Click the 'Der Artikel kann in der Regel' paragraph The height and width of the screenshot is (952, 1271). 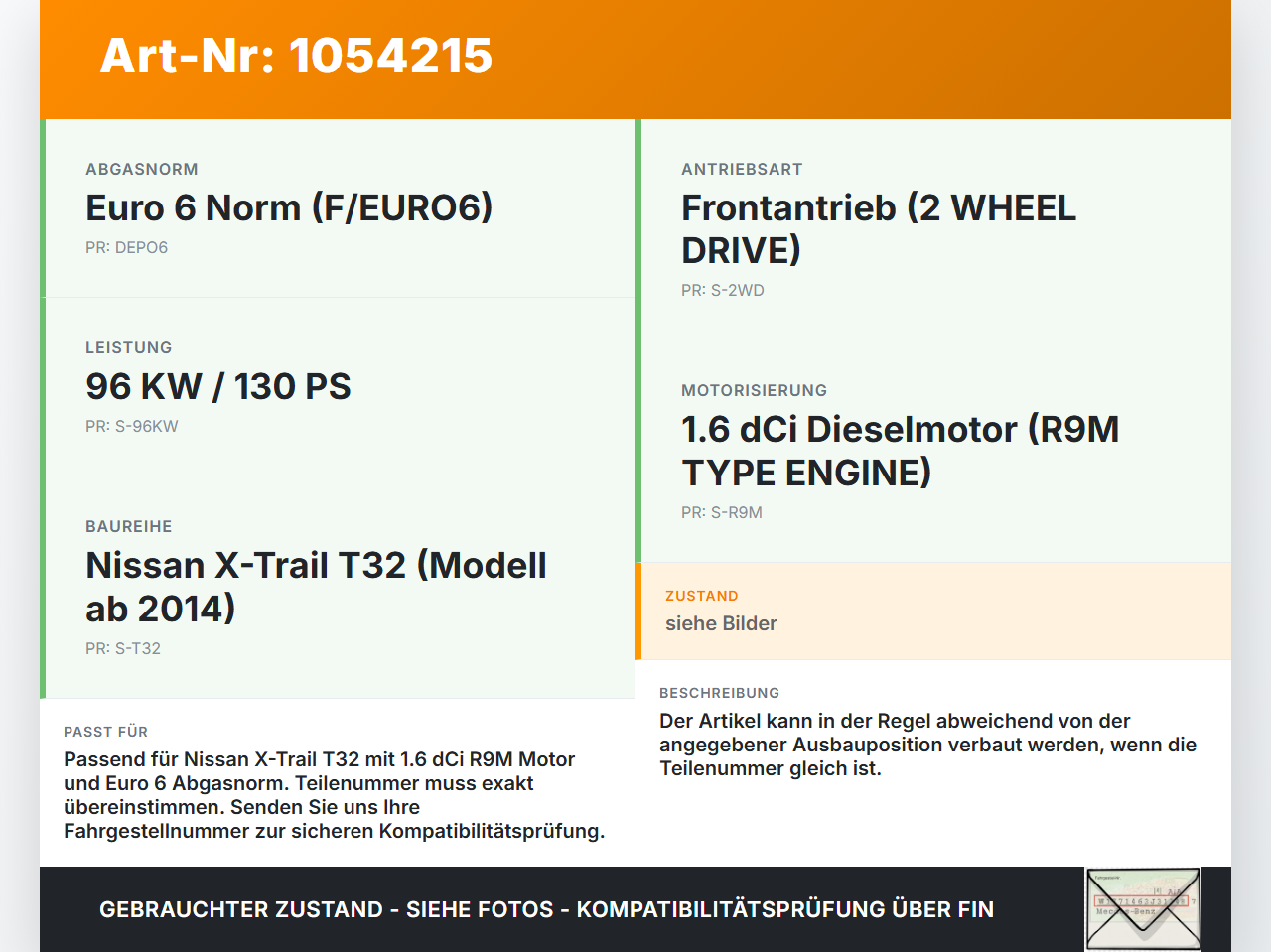(927, 745)
